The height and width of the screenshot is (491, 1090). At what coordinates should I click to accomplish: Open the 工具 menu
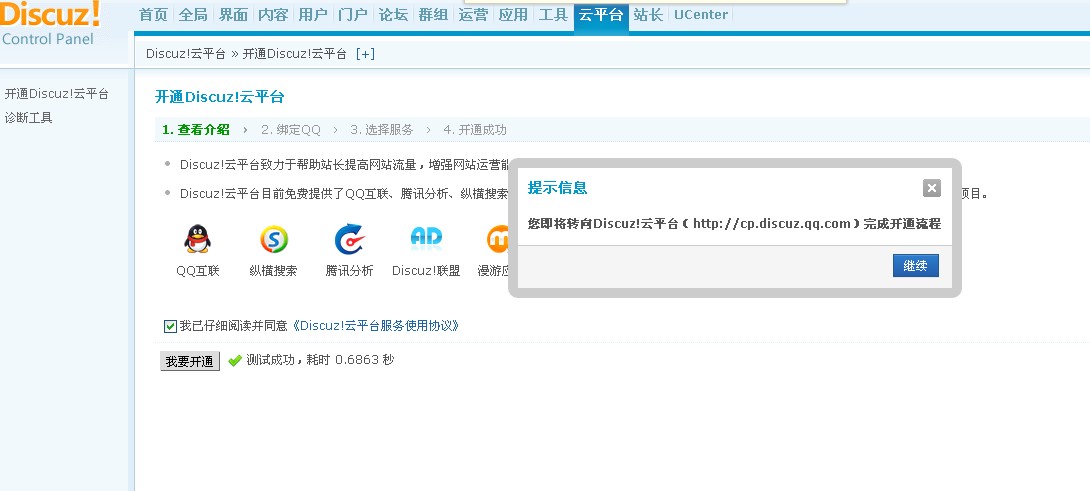click(553, 15)
